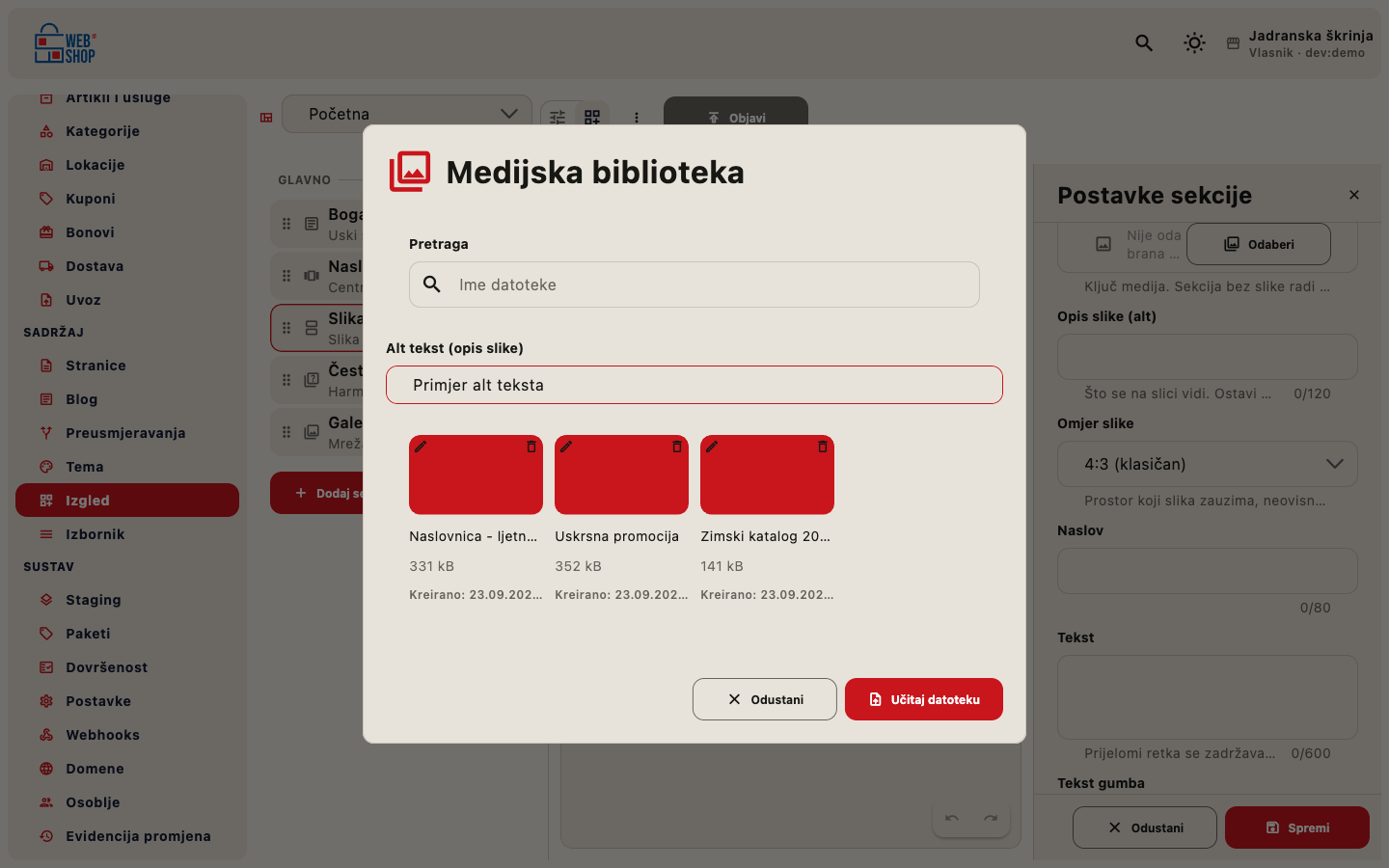This screenshot has height=868, width=1389.
Task: Delete Uskrsna promocija with trash icon
Action: (x=677, y=447)
